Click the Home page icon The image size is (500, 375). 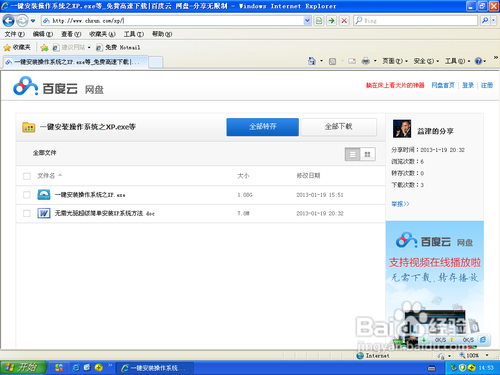click(312, 61)
